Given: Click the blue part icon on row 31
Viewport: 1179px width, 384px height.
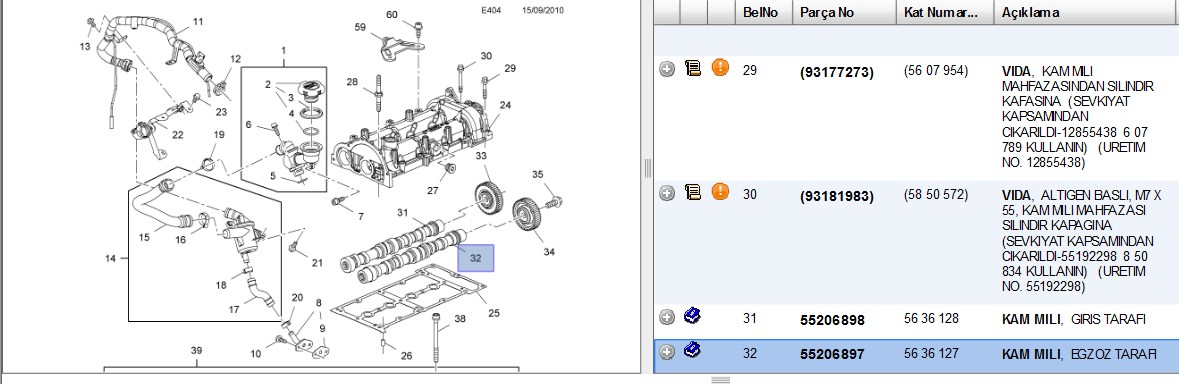Looking at the screenshot, I should pos(693,316).
